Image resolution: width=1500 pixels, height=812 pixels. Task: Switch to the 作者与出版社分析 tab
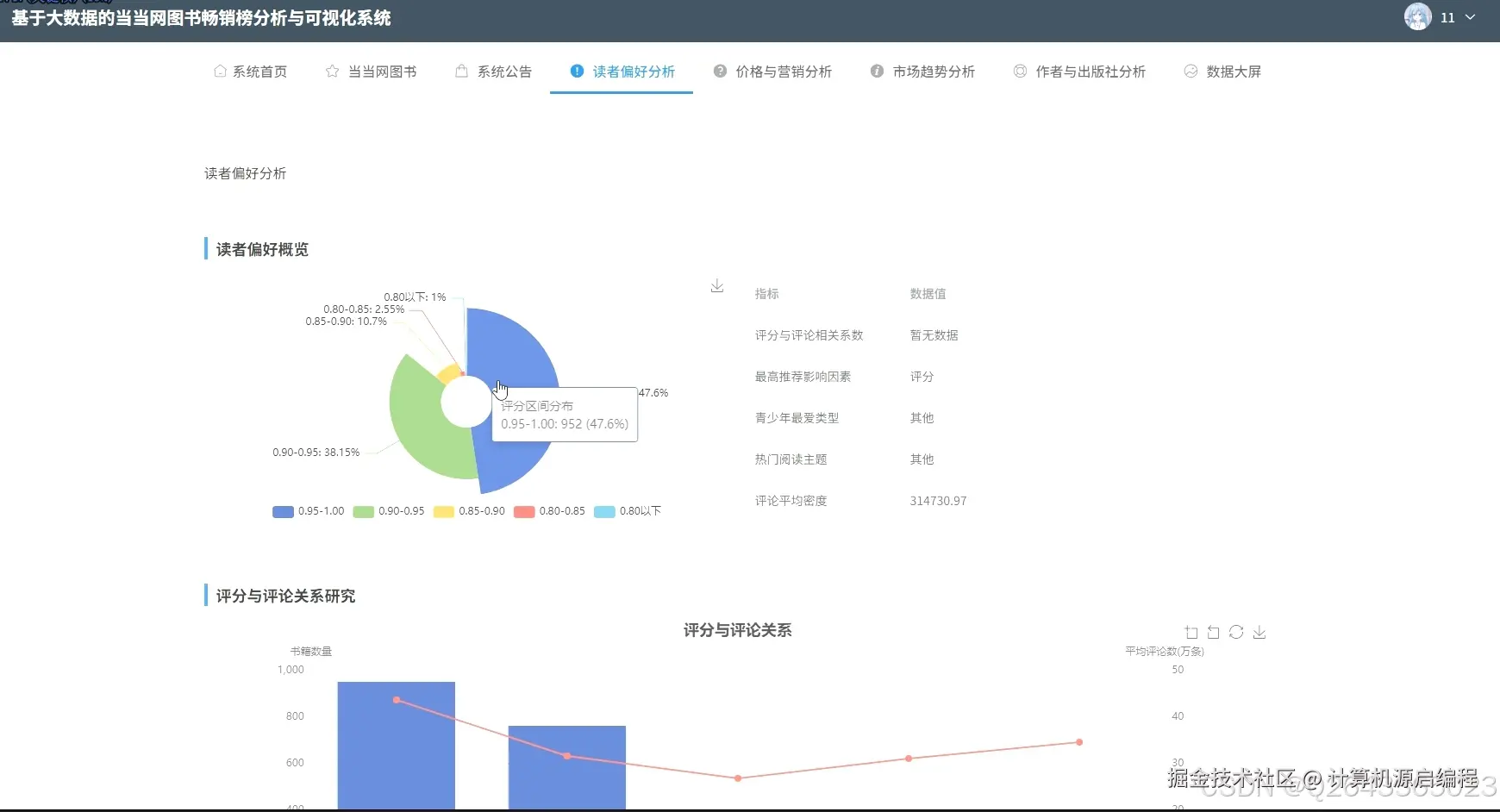[1080, 72]
